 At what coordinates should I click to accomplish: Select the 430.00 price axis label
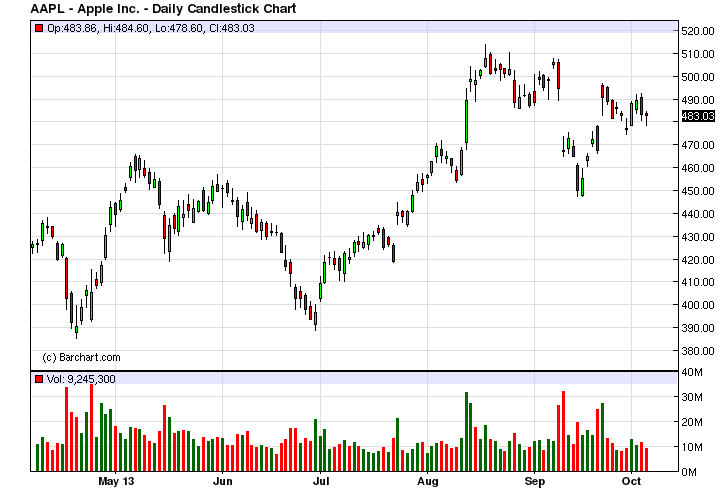[698, 237]
